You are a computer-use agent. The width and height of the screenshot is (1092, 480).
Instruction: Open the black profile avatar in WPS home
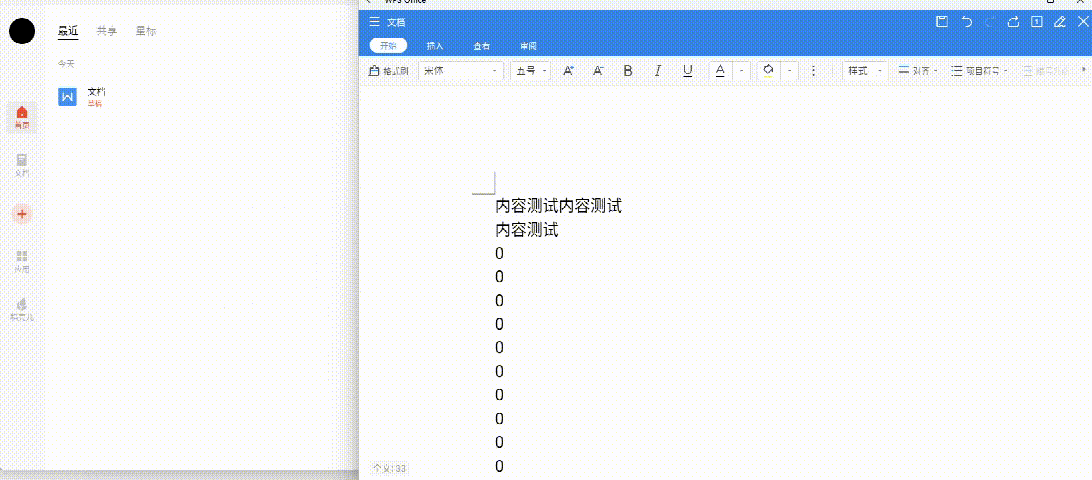(x=22, y=31)
